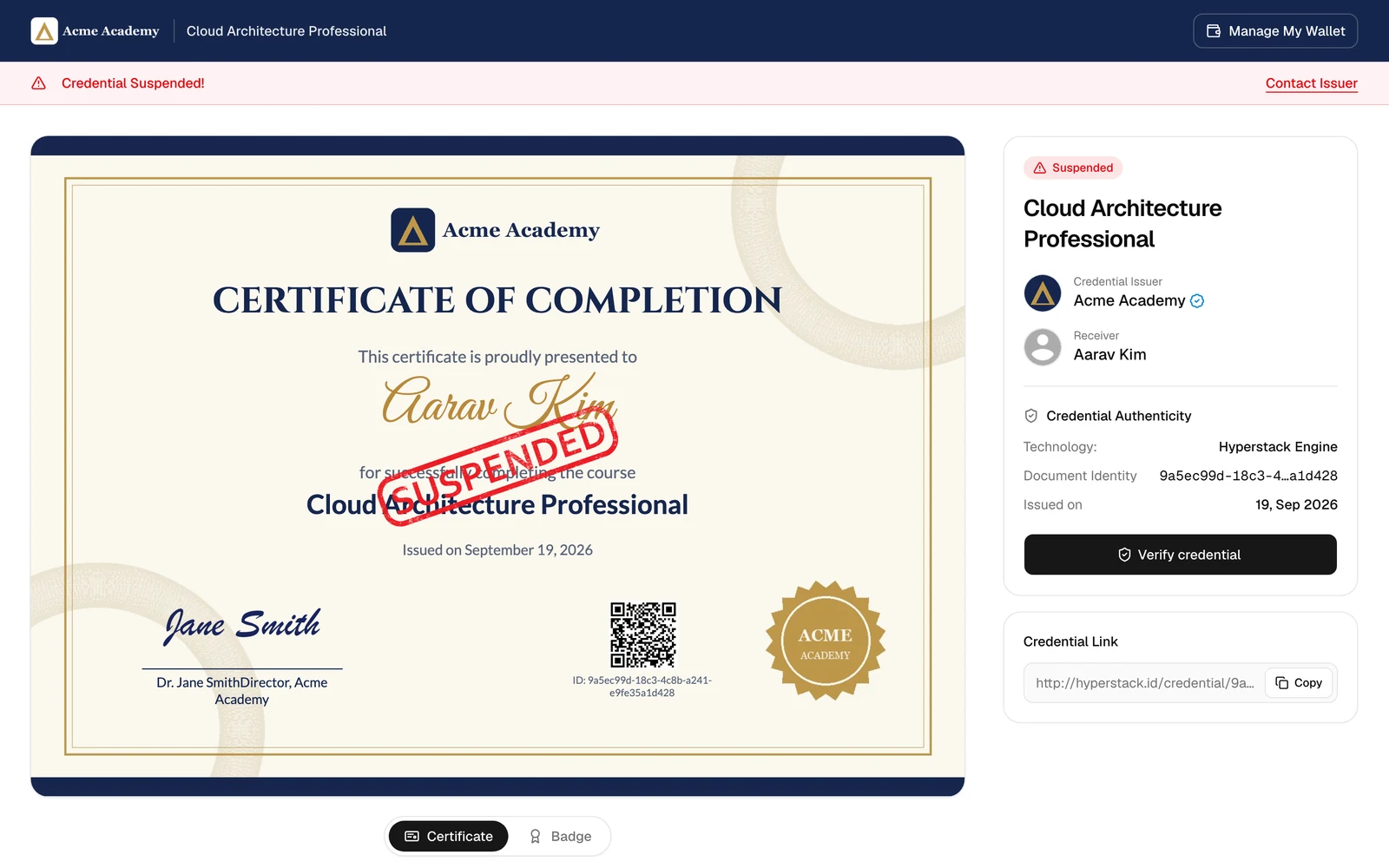
Task: Click the QR code on the certificate
Action: pos(642,635)
